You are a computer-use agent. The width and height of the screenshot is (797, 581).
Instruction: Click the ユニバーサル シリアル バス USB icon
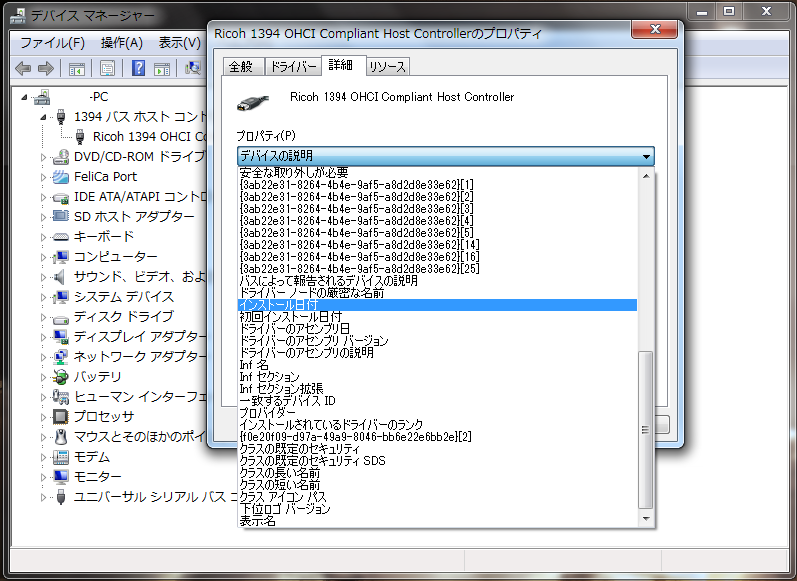tap(60, 497)
